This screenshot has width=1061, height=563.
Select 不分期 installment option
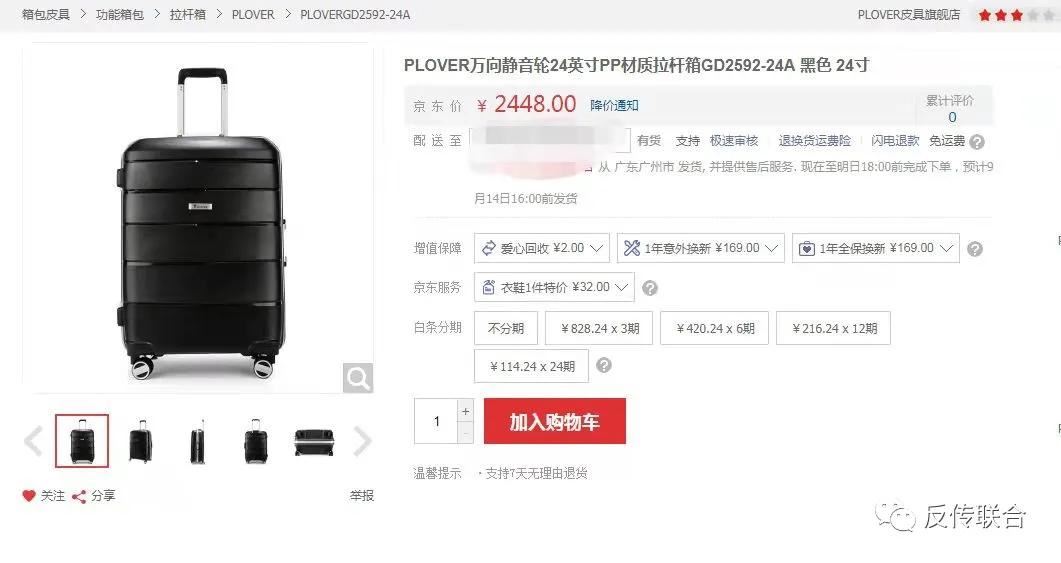click(x=506, y=328)
